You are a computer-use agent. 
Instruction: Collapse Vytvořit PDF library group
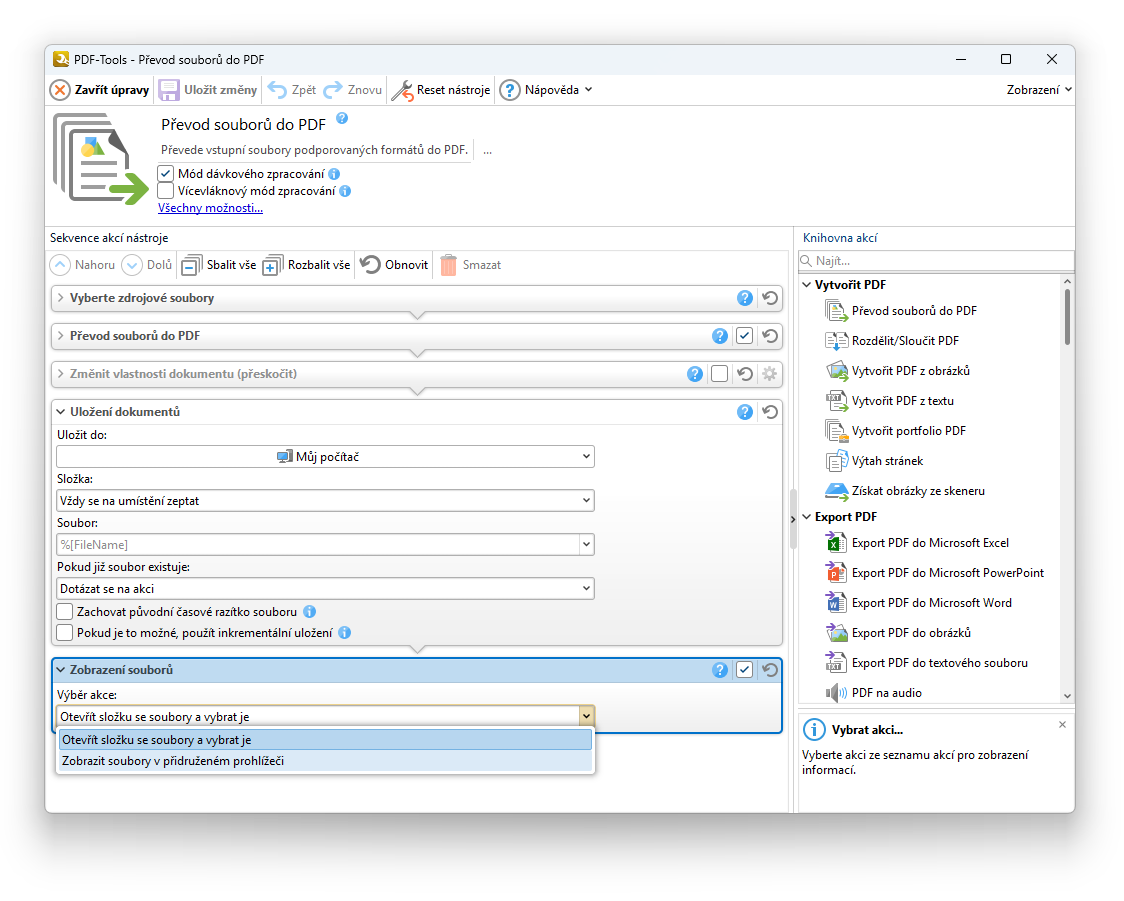806,285
